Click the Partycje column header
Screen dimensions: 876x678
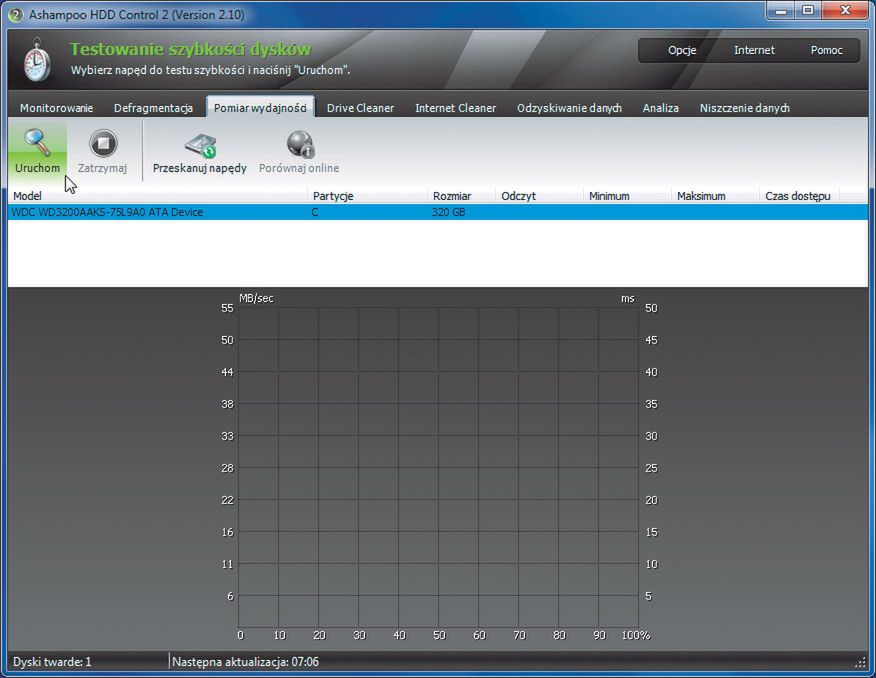[x=368, y=196]
